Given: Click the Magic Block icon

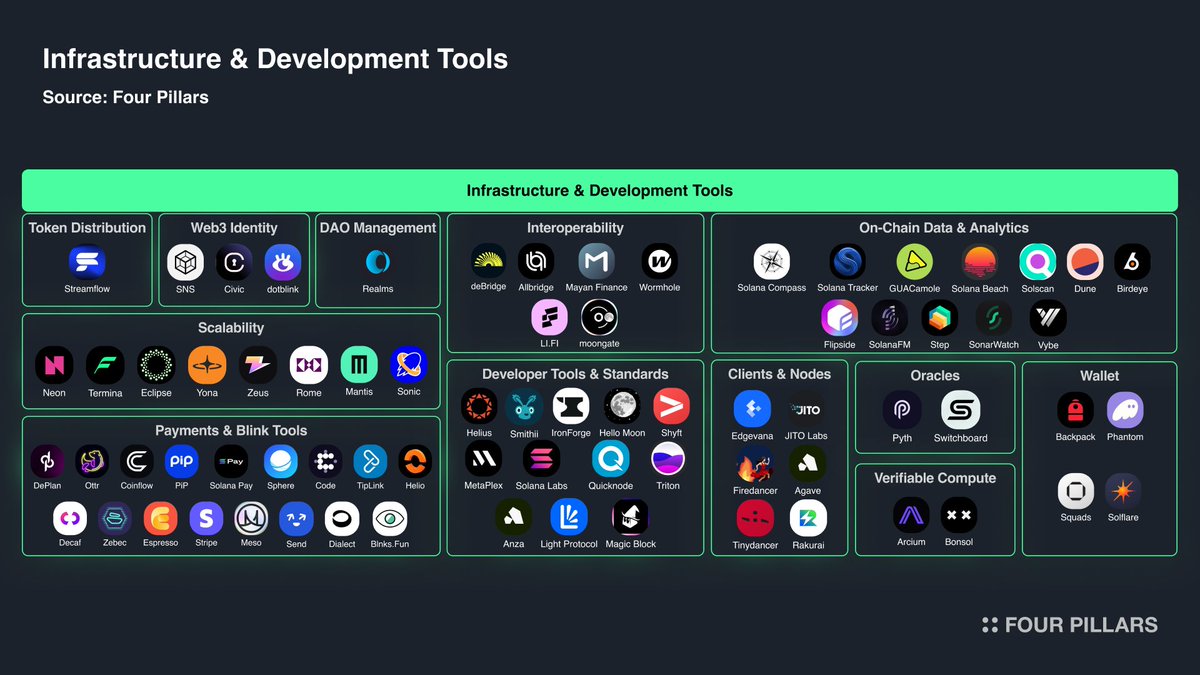Looking at the screenshot, I should 631,518.
